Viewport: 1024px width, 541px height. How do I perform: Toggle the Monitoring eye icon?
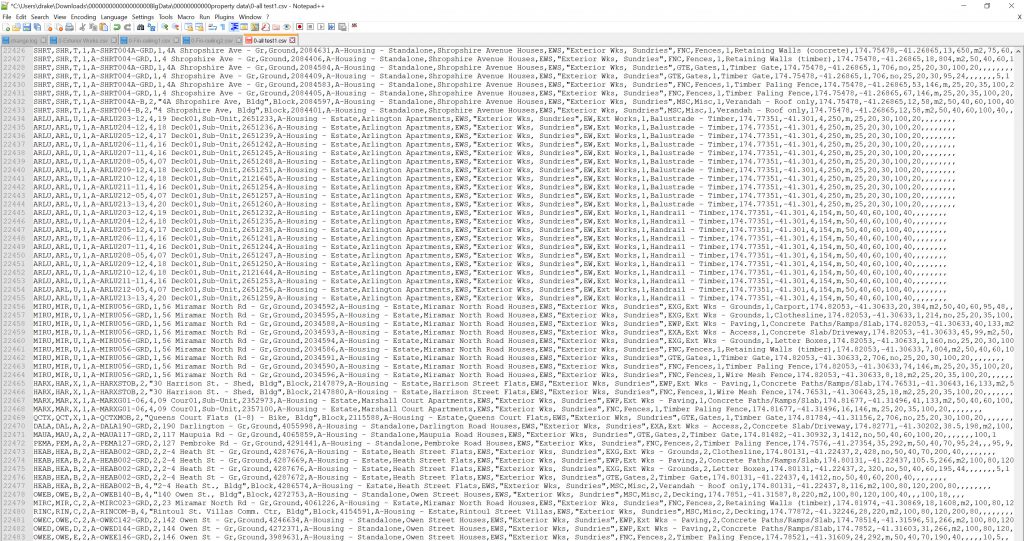(287, 27)
